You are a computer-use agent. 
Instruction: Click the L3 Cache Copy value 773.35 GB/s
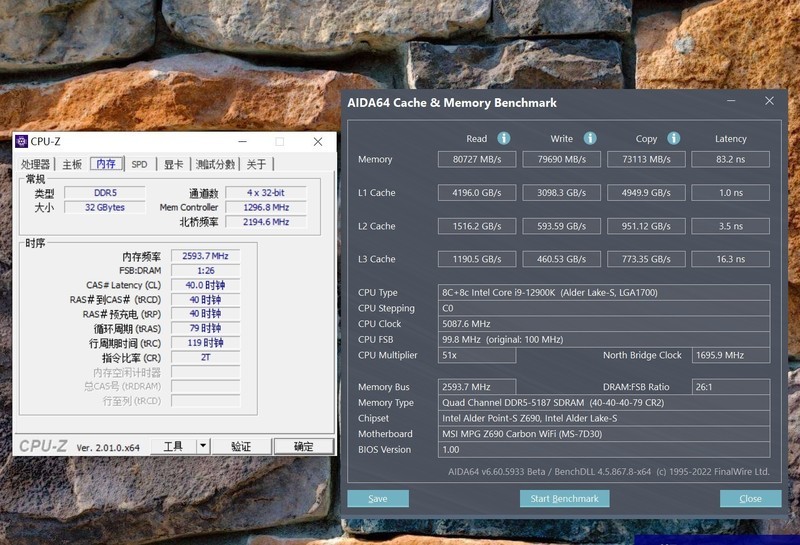tap(646, 259)
